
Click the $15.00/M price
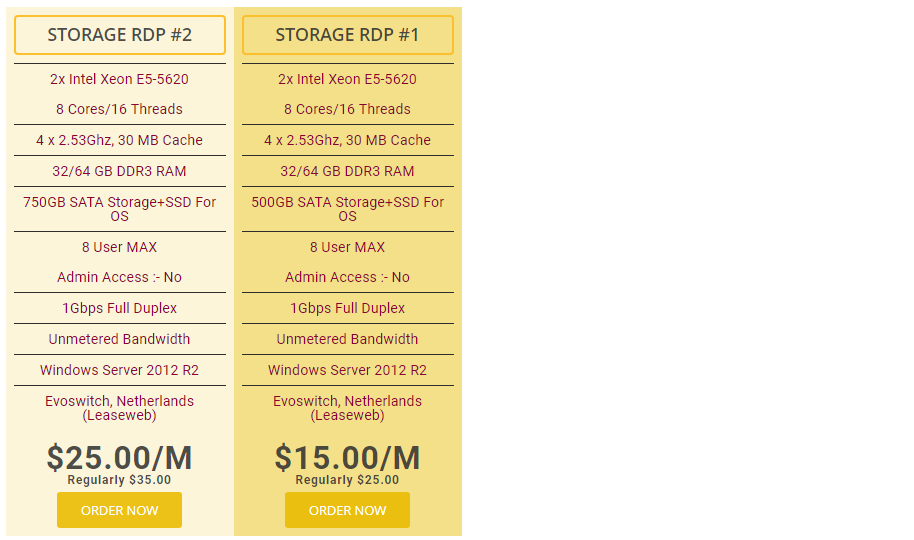point(347,457)
